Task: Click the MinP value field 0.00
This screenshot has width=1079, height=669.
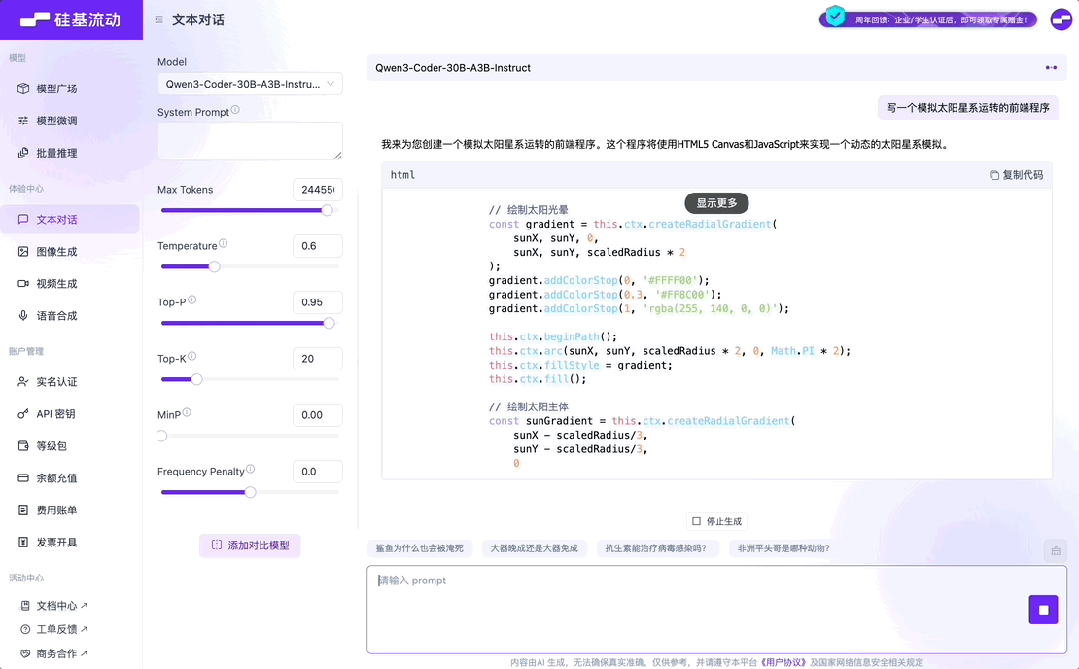Action: coord(317,415)
